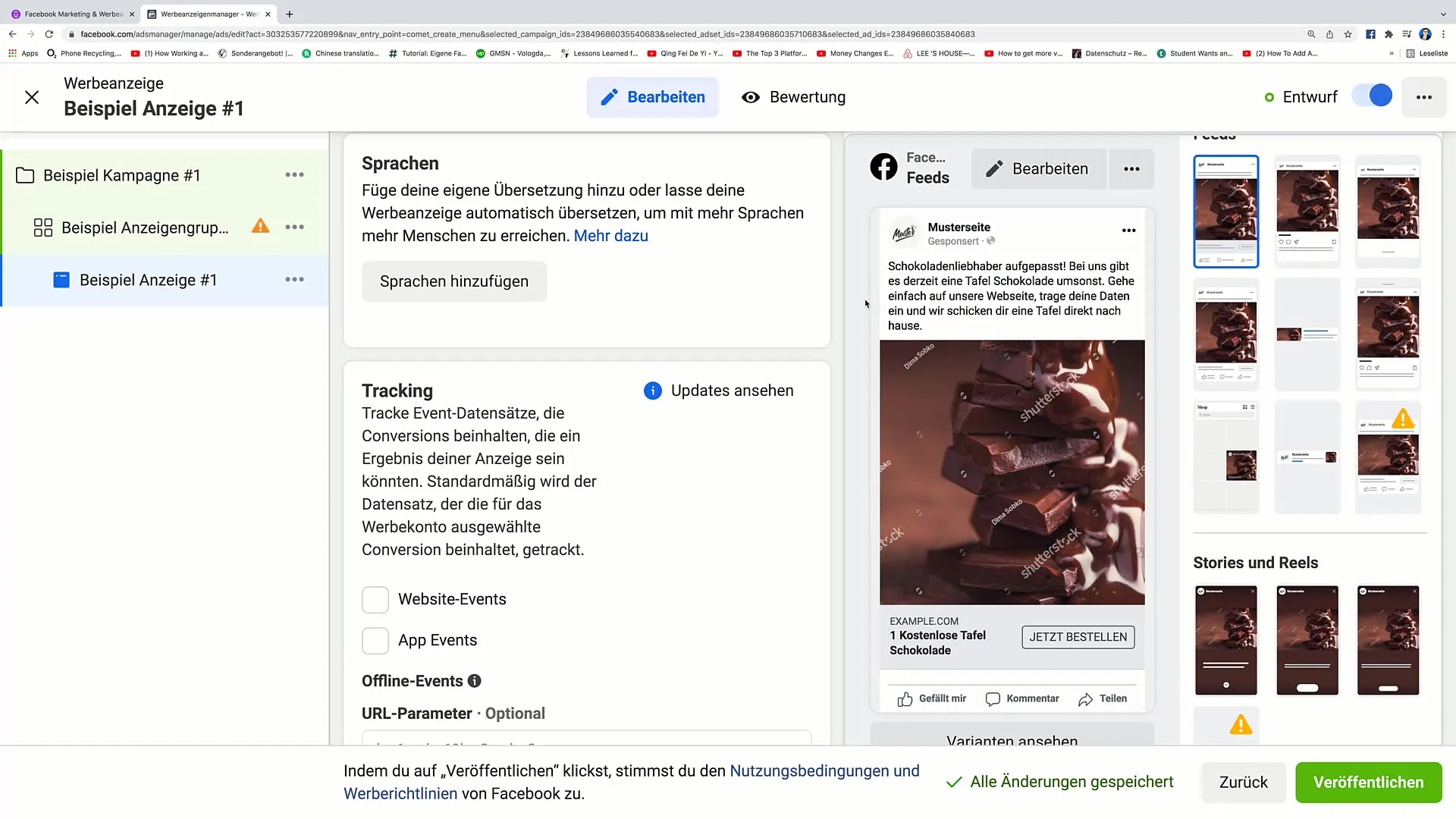Open the Chrome profile avatar

coord(1425,34)
